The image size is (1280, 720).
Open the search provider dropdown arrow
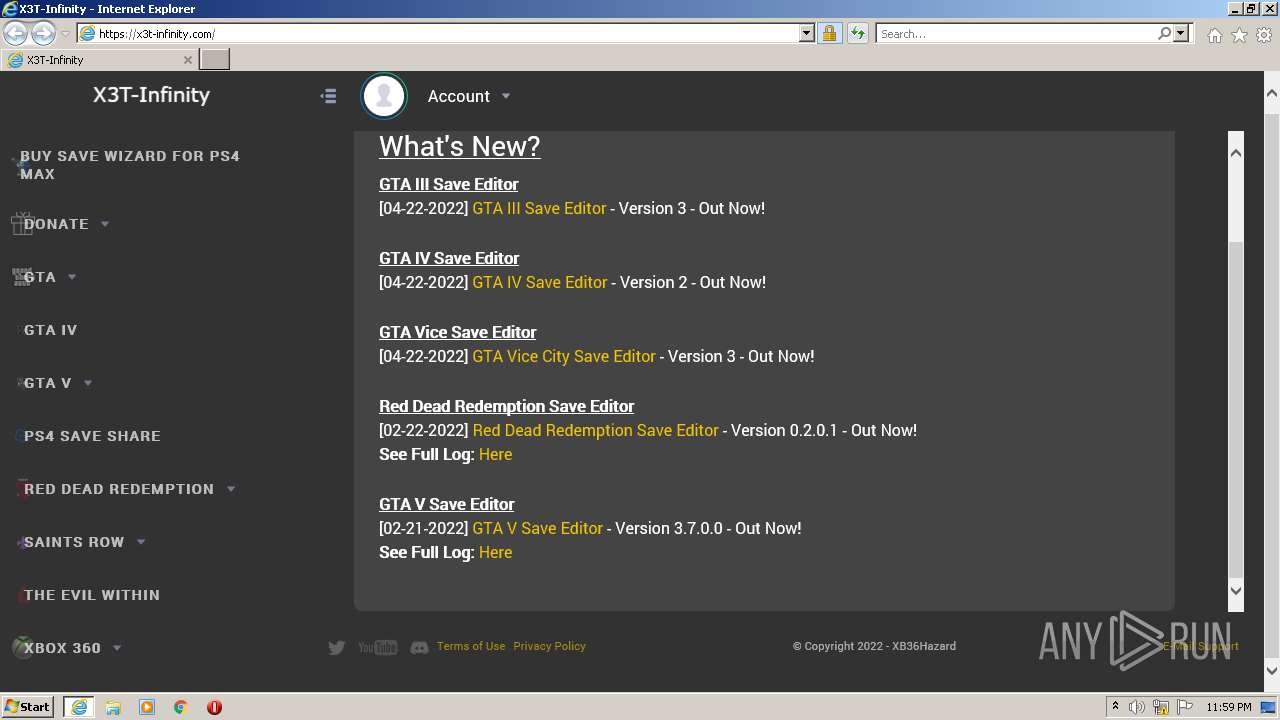pos(1181,33)
